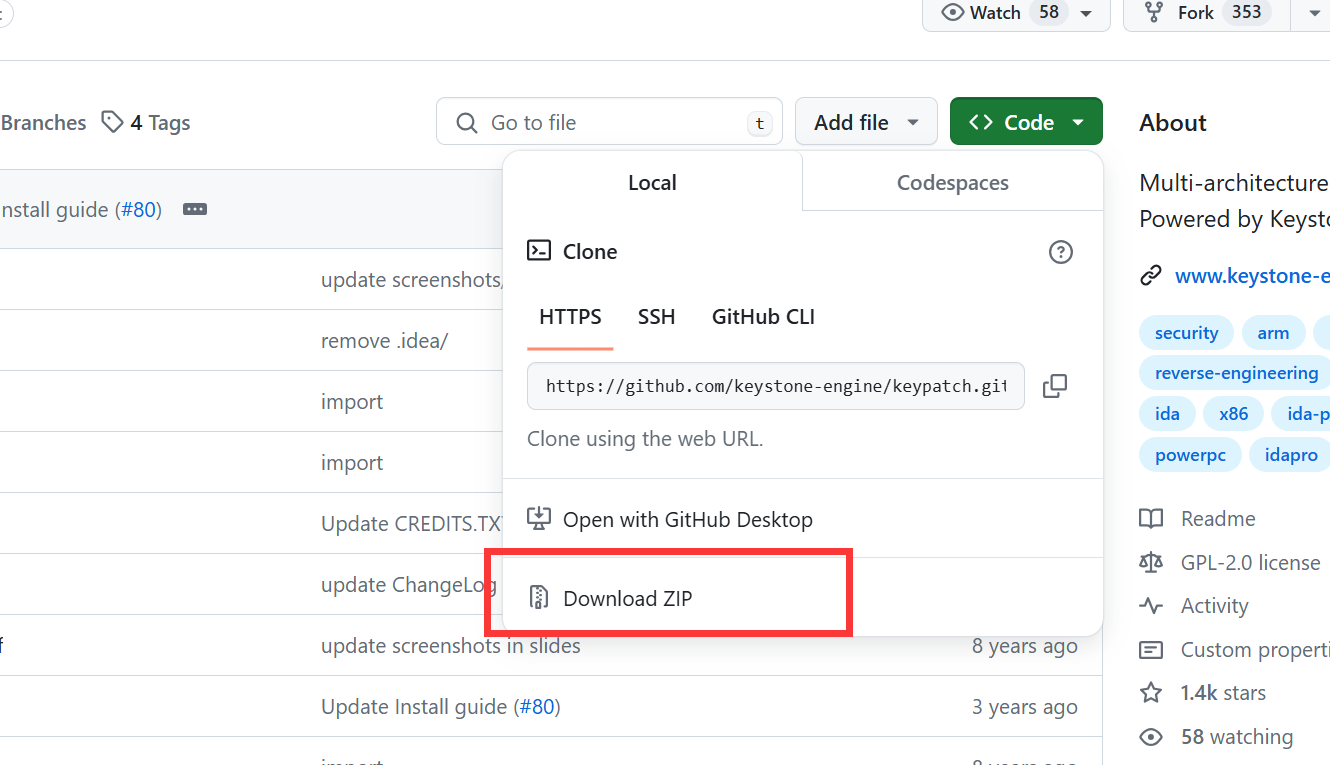1330x765 pixels.
Task: Click the '8 years ago' timestamp
Action: [x=1025, y=645]
